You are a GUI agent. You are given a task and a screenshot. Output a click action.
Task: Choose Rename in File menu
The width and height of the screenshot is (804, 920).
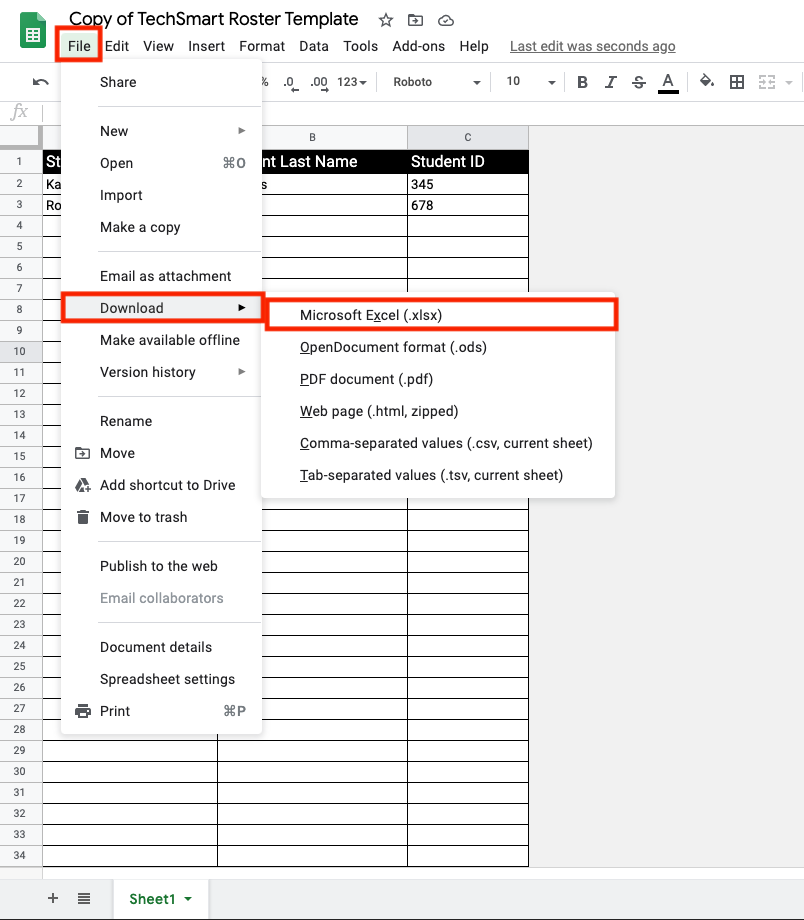[161, 421]
